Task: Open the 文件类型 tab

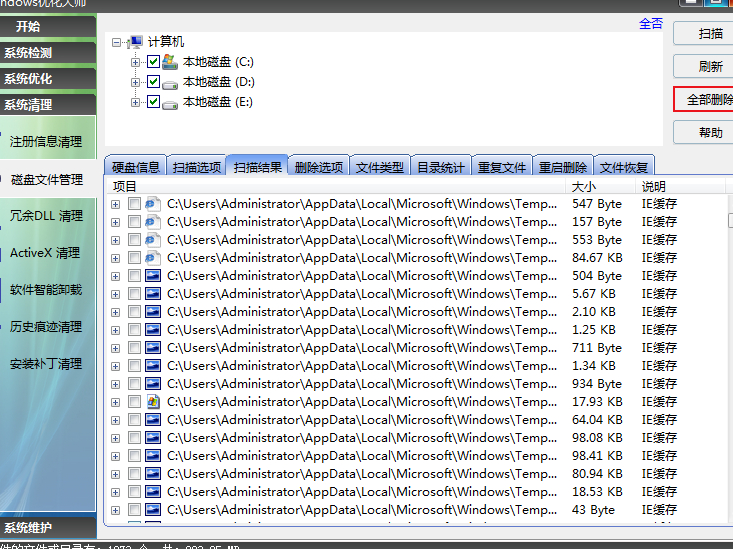Action: coord(380,166)
